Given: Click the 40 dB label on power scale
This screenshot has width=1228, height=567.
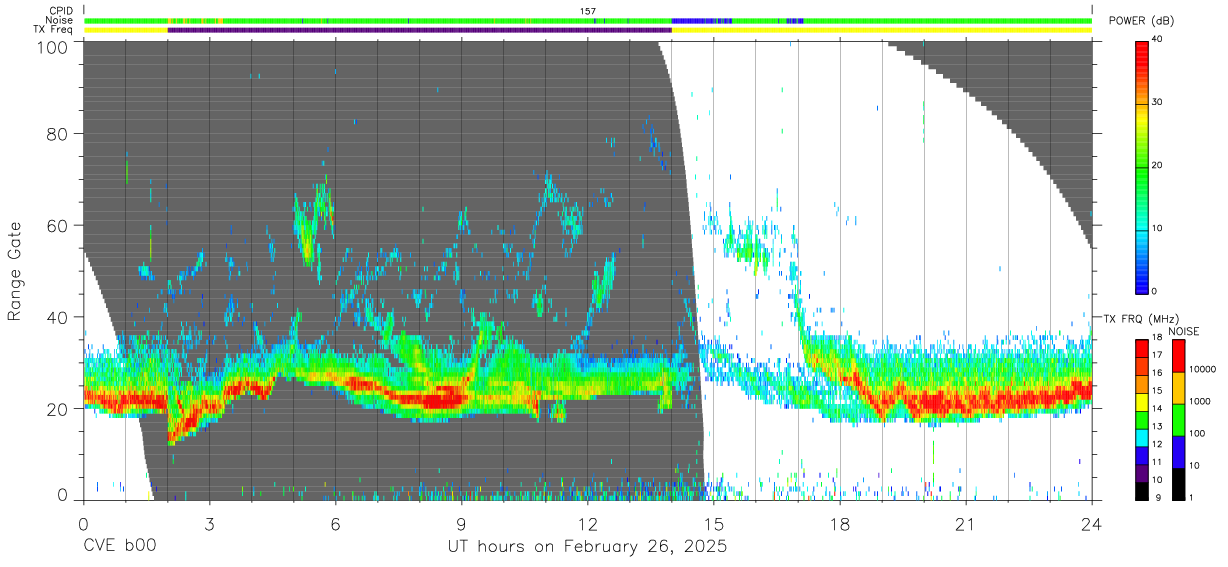Looking at the screenshot, I should click(x=1159, y=40).
